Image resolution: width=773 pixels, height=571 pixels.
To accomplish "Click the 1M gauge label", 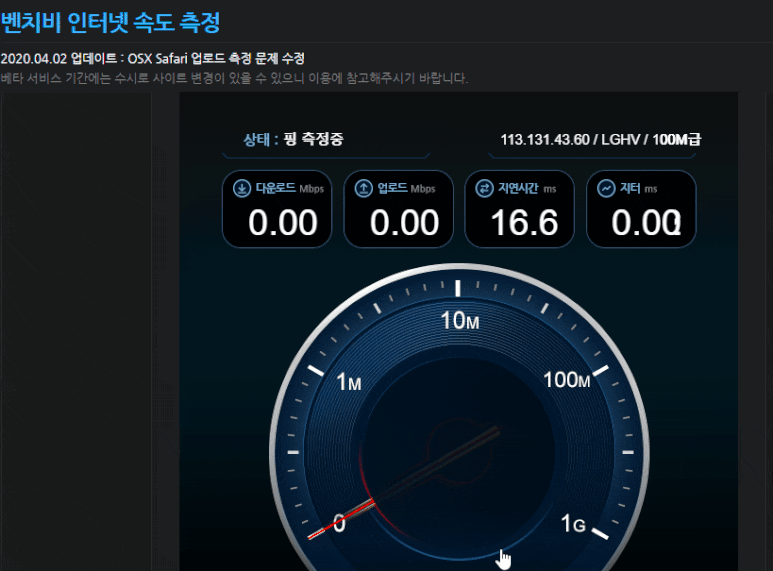I will pyautogui.click(x=349, y=382).
